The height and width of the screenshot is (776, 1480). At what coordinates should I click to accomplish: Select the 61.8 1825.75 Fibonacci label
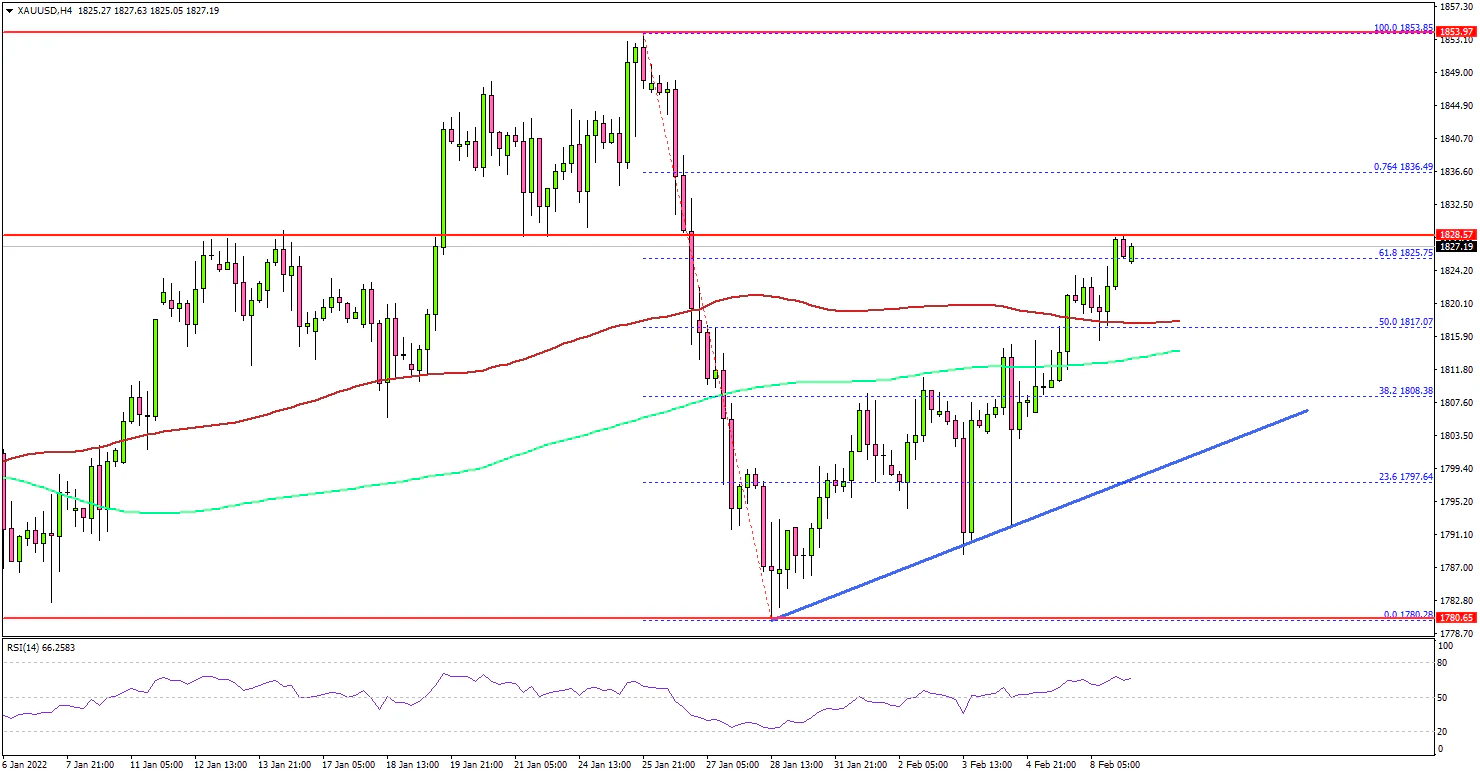pos(1404,253)
